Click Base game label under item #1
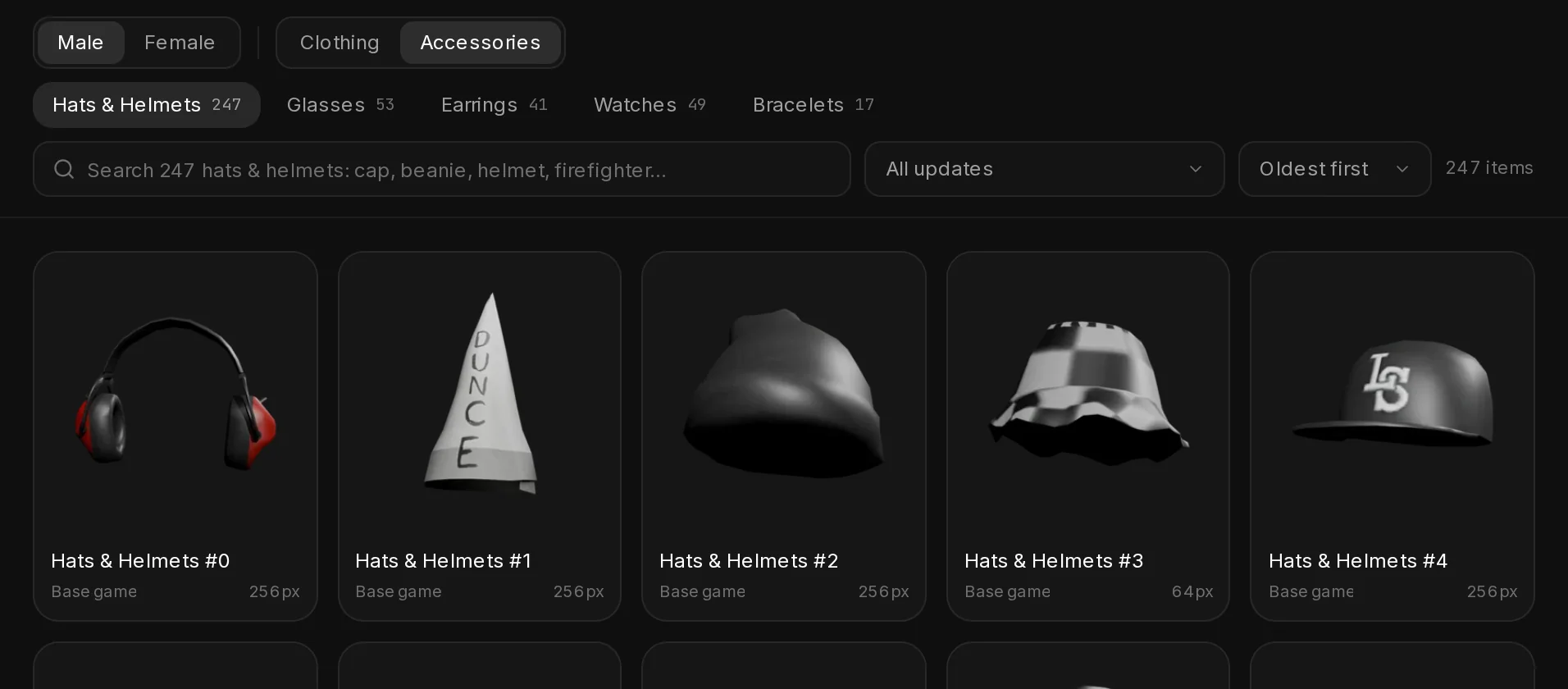1568x689 pixels. click(399, 591)
